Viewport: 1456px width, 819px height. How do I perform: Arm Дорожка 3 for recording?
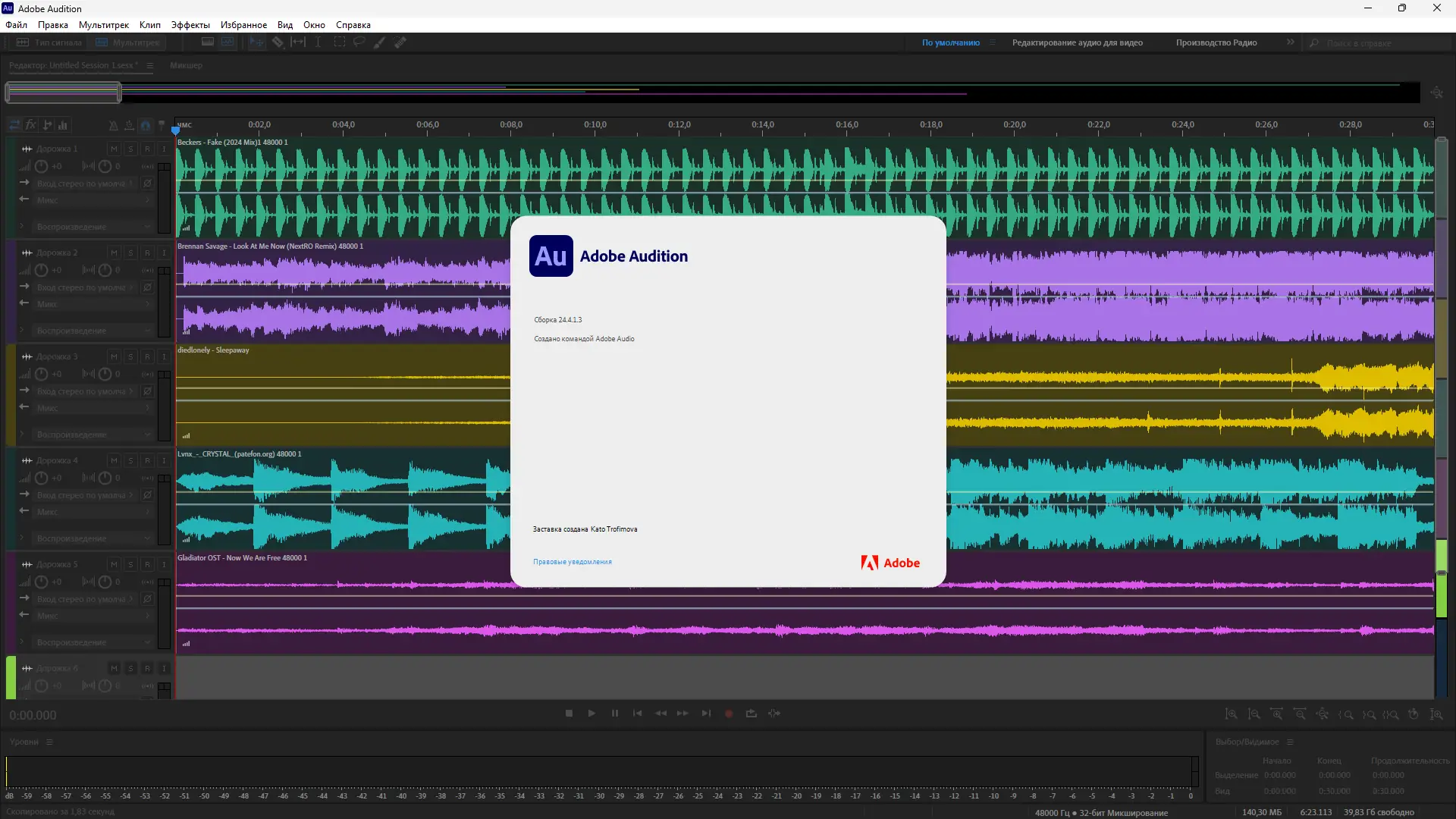(147, 356)
